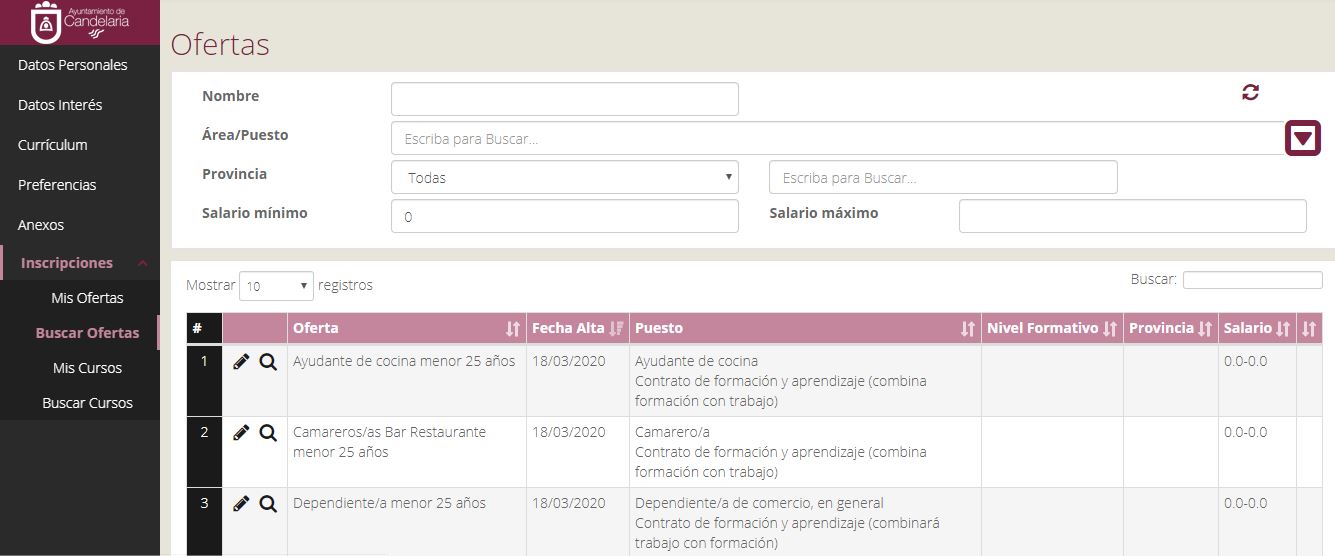
Task: Open Datos Personales in the sidebar
Action: click(x=73, y=65)
